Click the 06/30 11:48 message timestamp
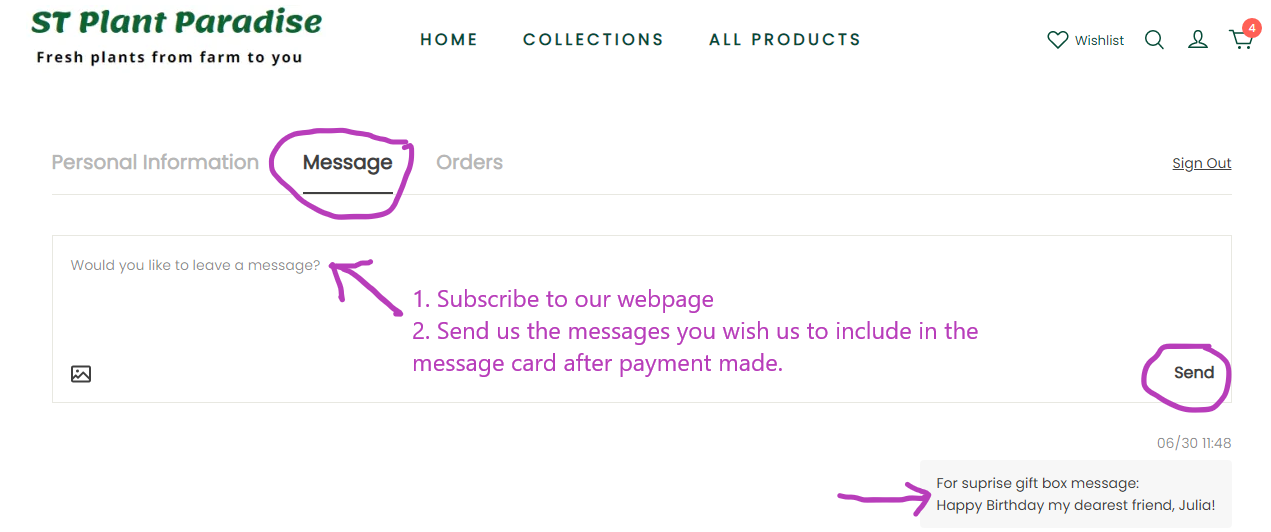The width and height of the screenshot is (1271, 532). (1194, 443)
